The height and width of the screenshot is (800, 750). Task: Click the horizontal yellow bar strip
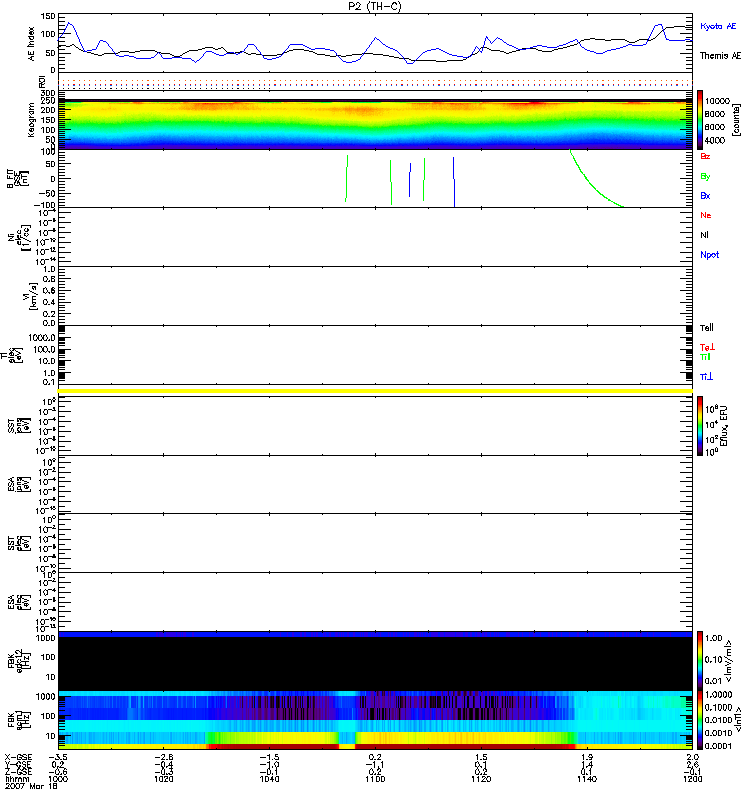374,390
